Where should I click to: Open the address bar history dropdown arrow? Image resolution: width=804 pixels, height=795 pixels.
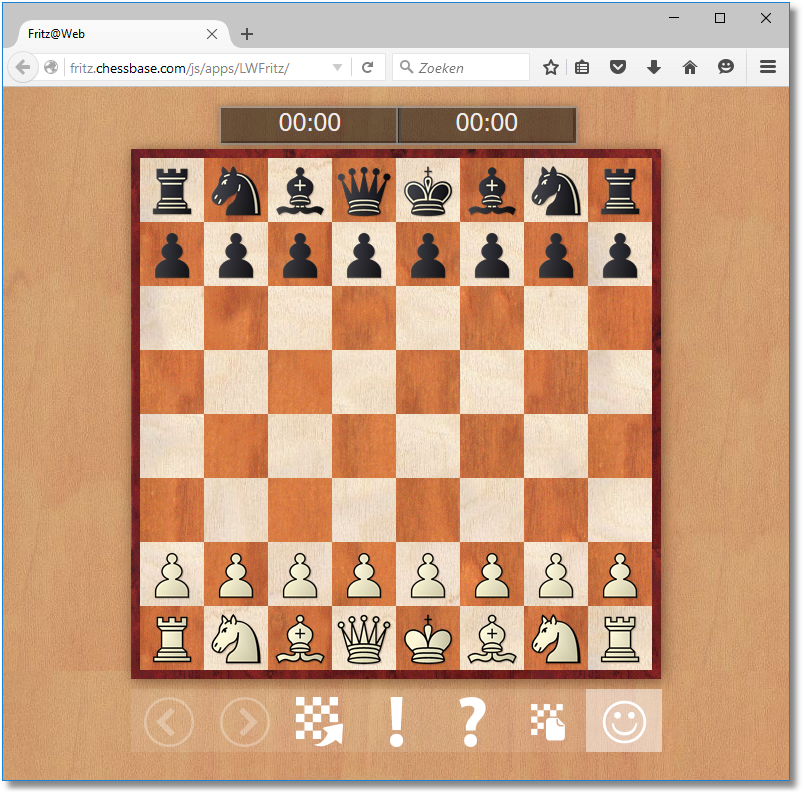coord(338,67)
